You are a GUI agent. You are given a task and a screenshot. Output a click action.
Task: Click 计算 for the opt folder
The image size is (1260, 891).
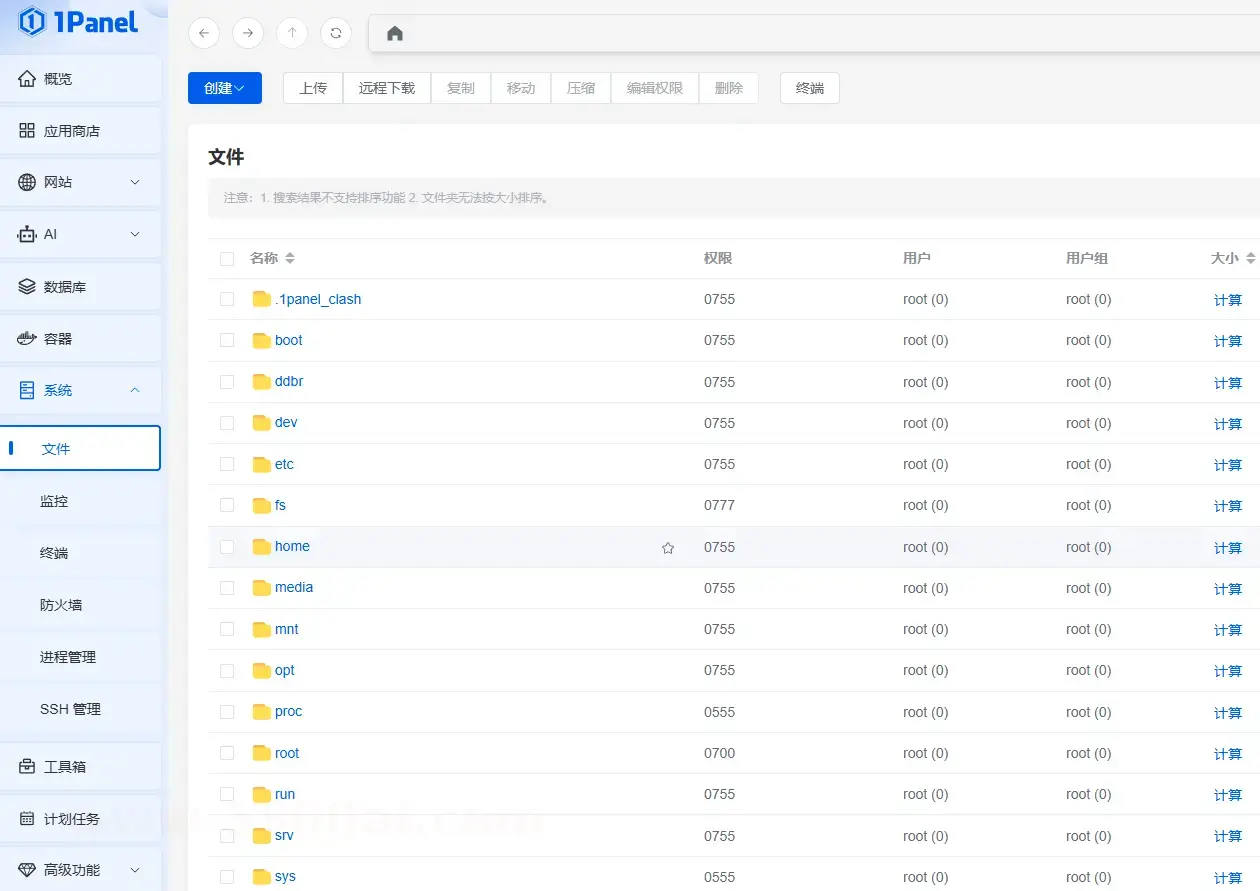click(x=1227, y=671)
